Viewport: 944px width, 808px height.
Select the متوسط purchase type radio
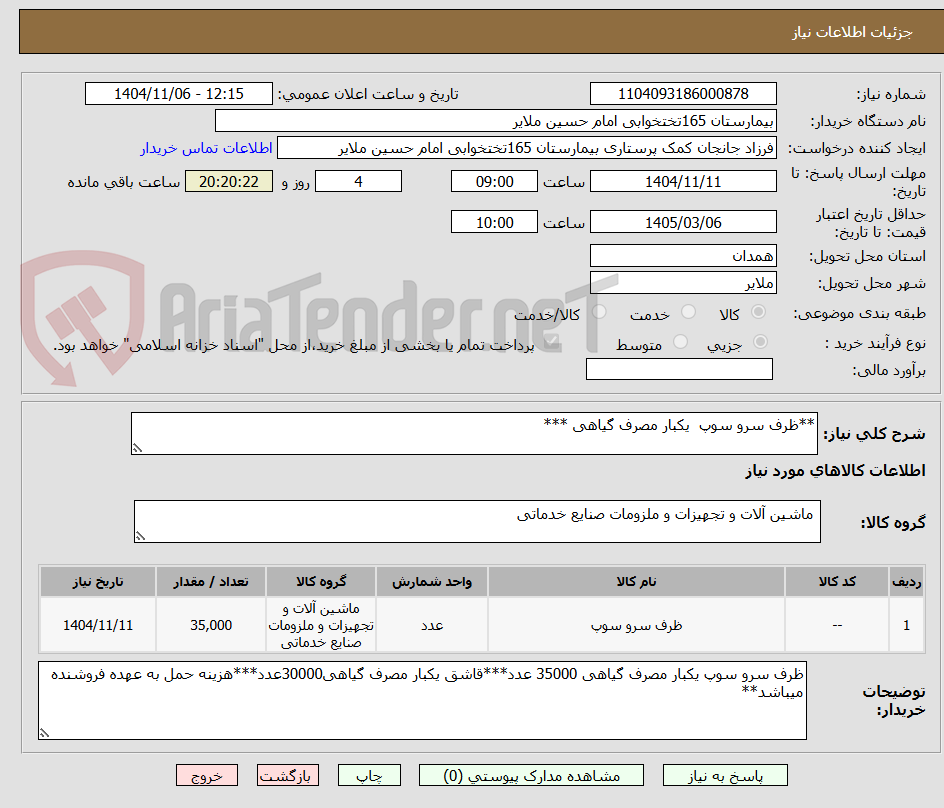pyautogui.click(x=680, y=342)
